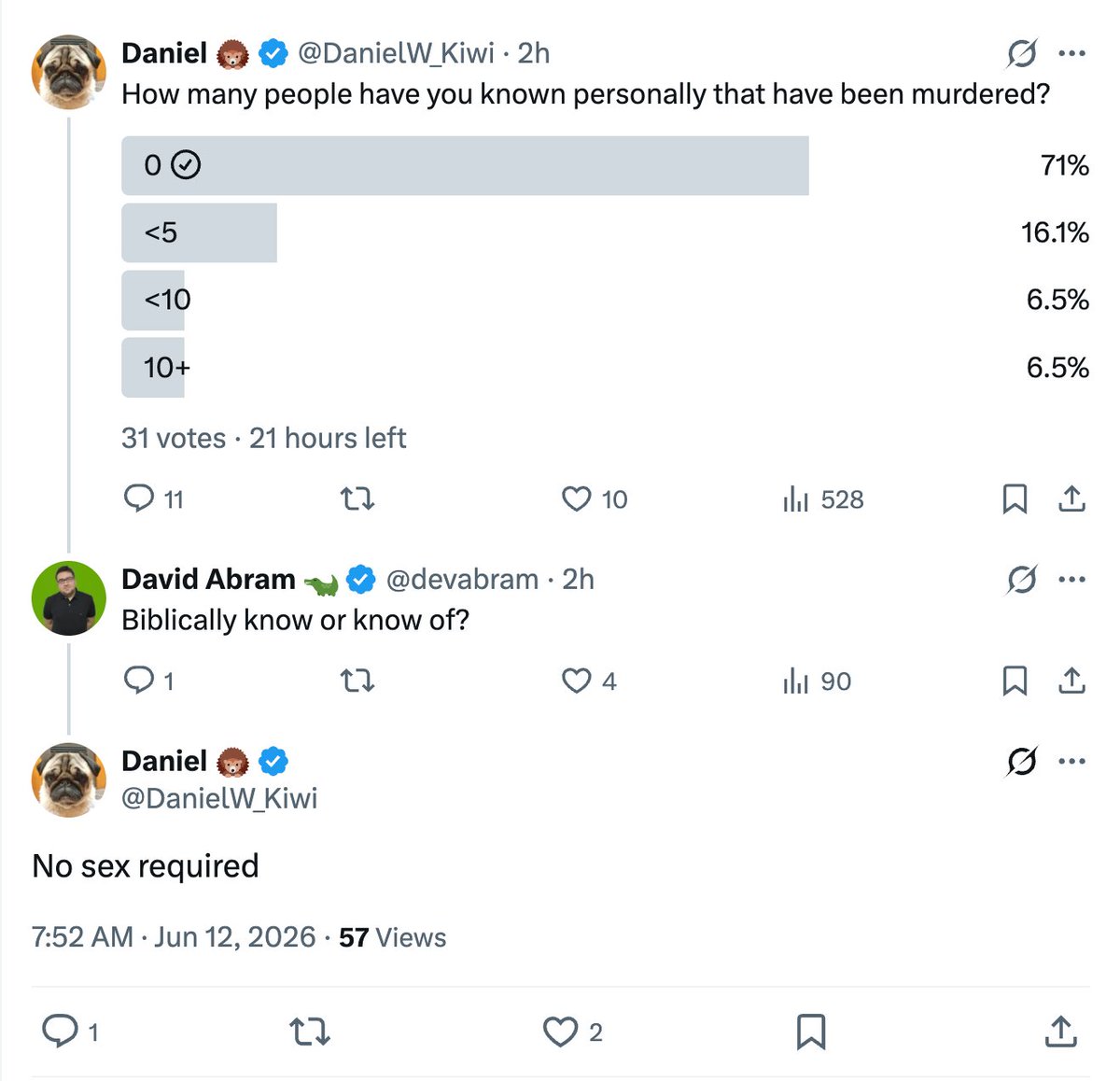Open Grok icon on David Abram's reply

pyautogui.click(x=1022, y=580)
